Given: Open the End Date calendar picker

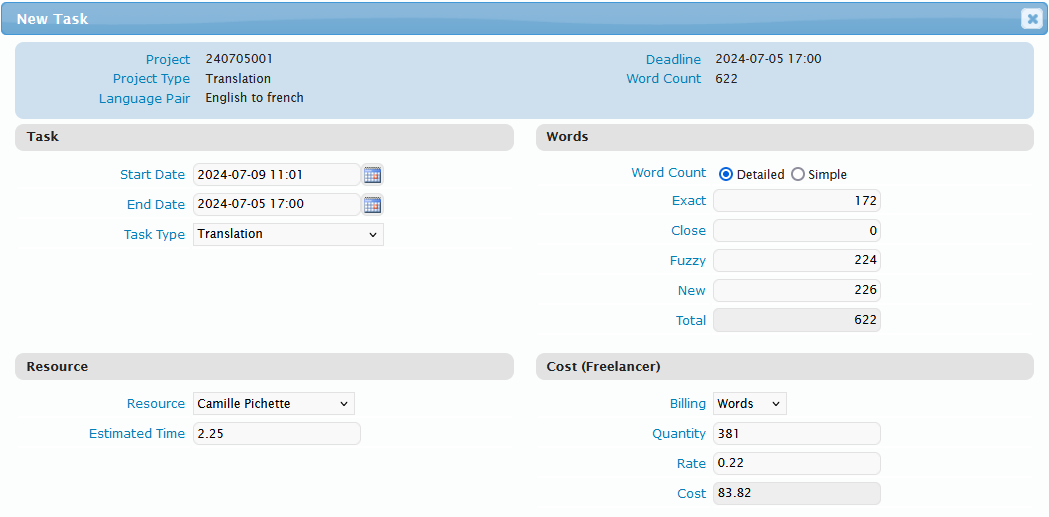Looking at the screenshot, I should (x=372, y=205).
